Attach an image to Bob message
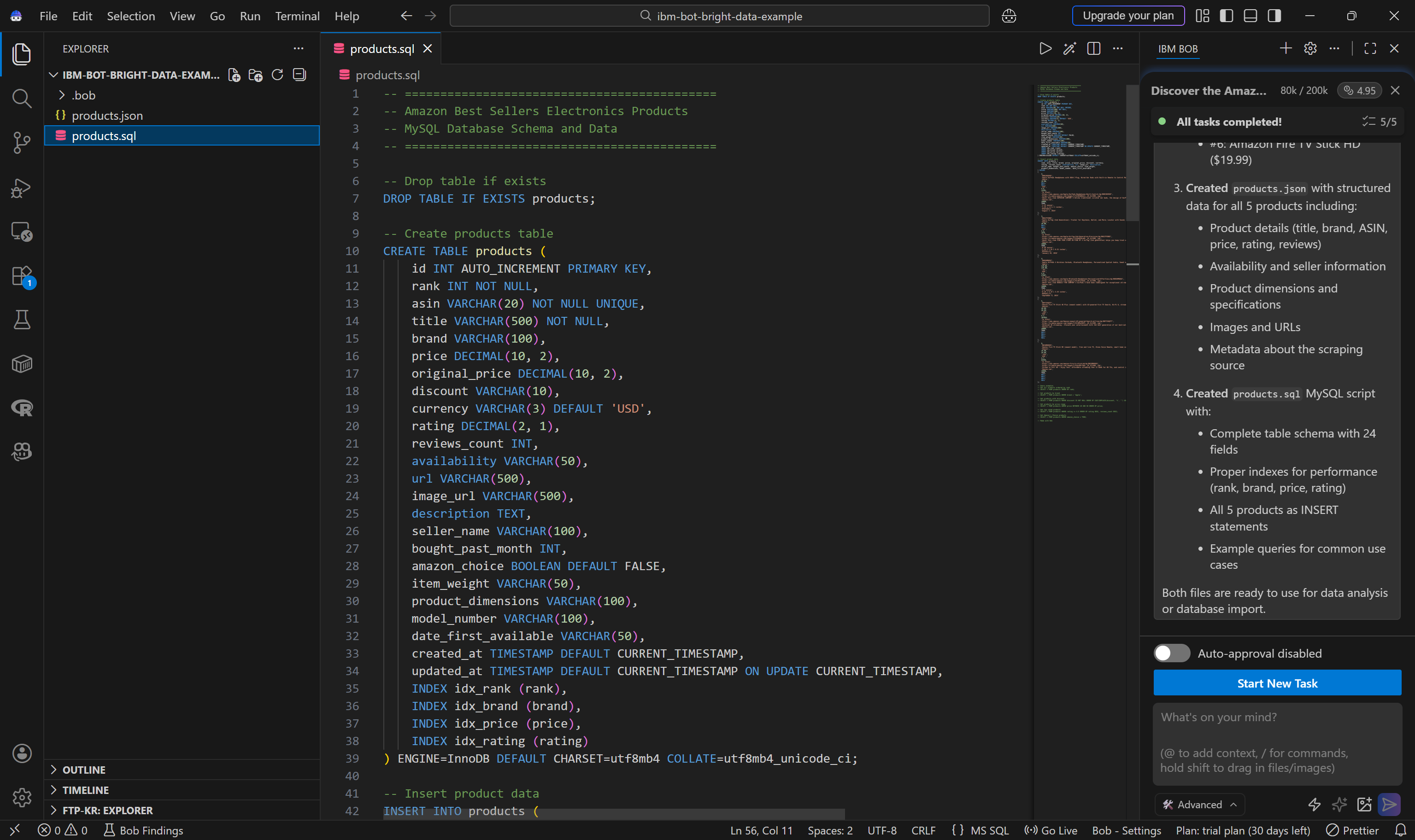The image size is (1415, 840). [1364, 805]
